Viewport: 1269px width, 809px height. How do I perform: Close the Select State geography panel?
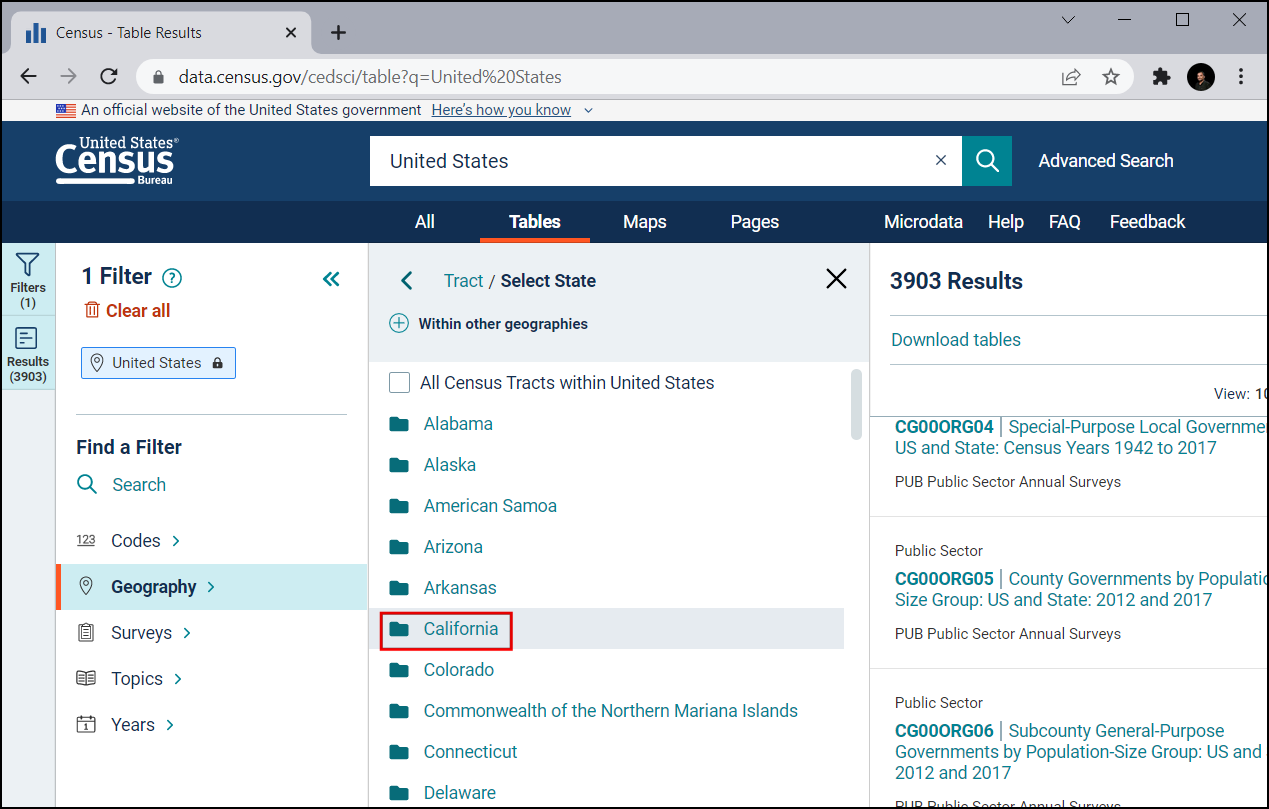836,279
